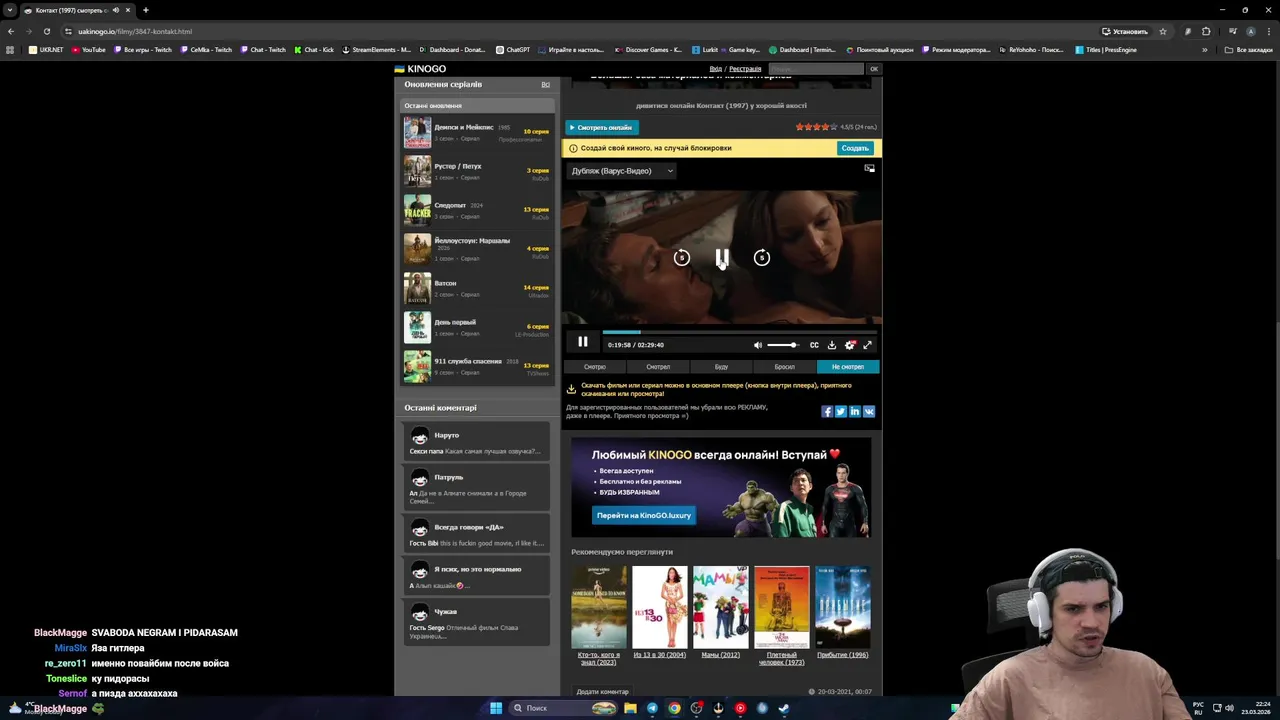Click the center pause overlay on video
This screenshot has height=720, width=1280.
722,258
